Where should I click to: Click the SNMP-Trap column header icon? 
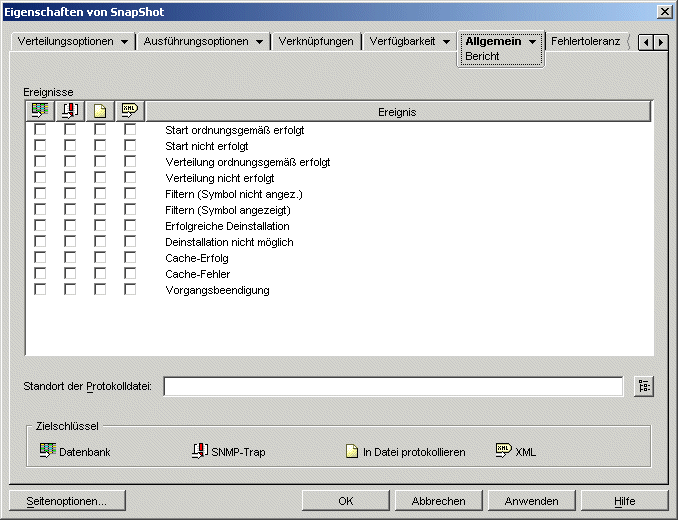[70, 111]
